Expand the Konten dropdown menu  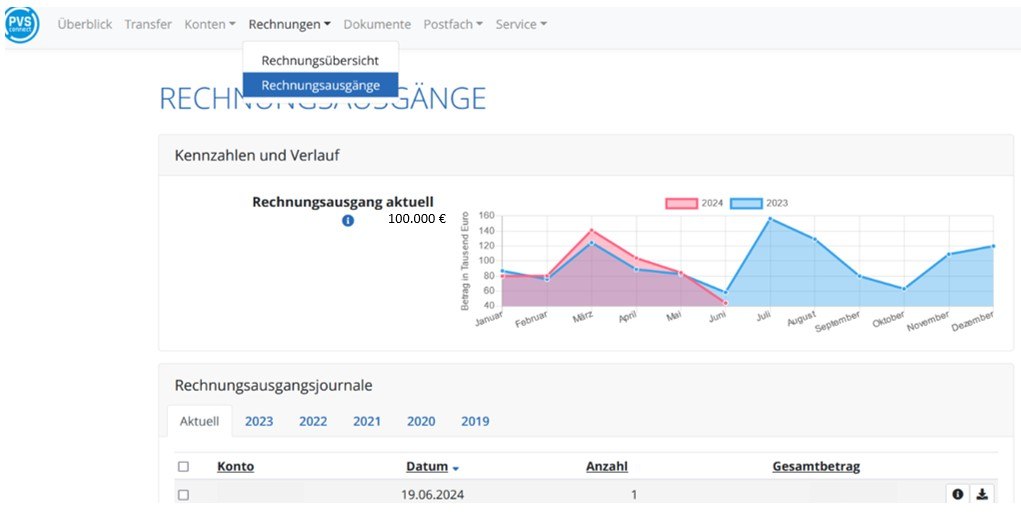pos(210,24)
